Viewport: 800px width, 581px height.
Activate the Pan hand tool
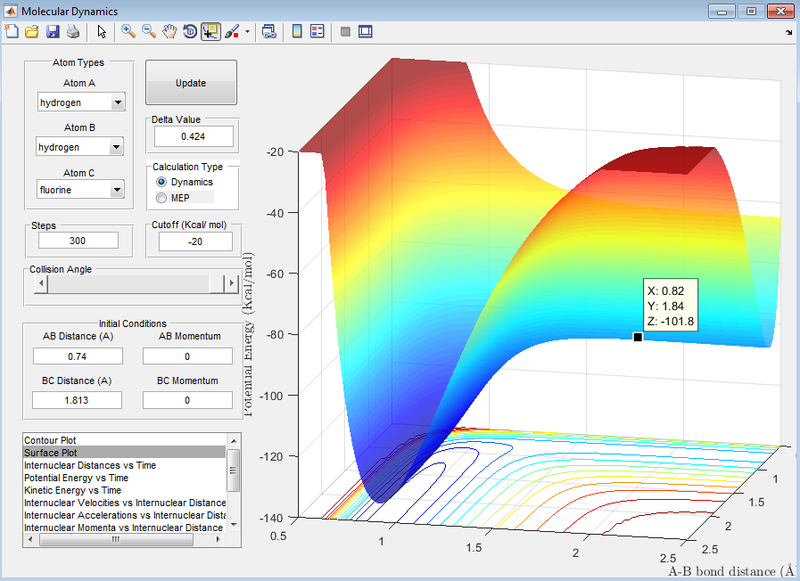click(x=169, y=31)
